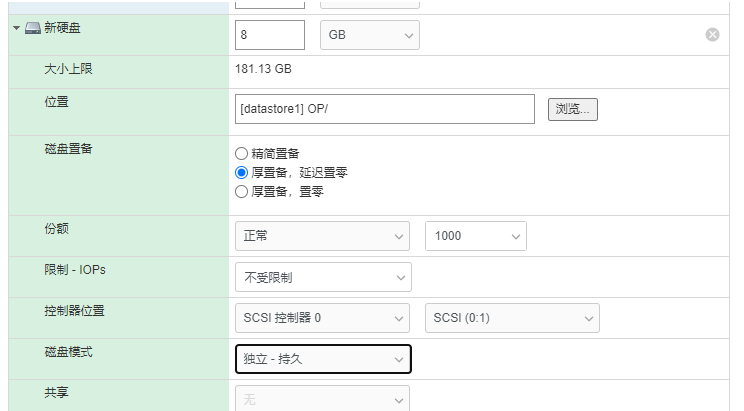Click the hard disk icon beside 新硬盘
This screenshot has width=744, height=411.
tap(33, 28)
